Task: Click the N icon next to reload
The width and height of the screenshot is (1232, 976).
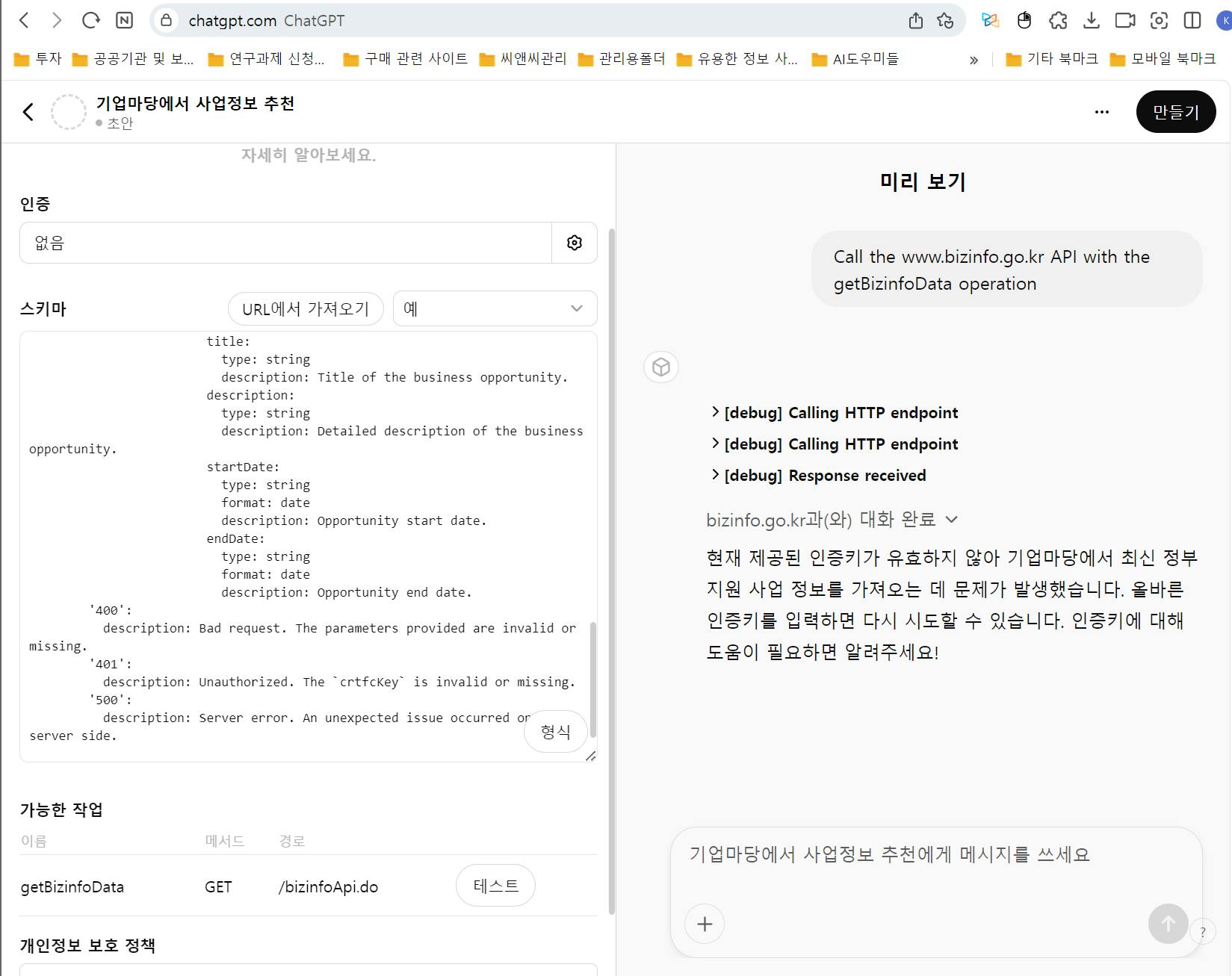Action: pyautogui.click(x=124, y=20)
